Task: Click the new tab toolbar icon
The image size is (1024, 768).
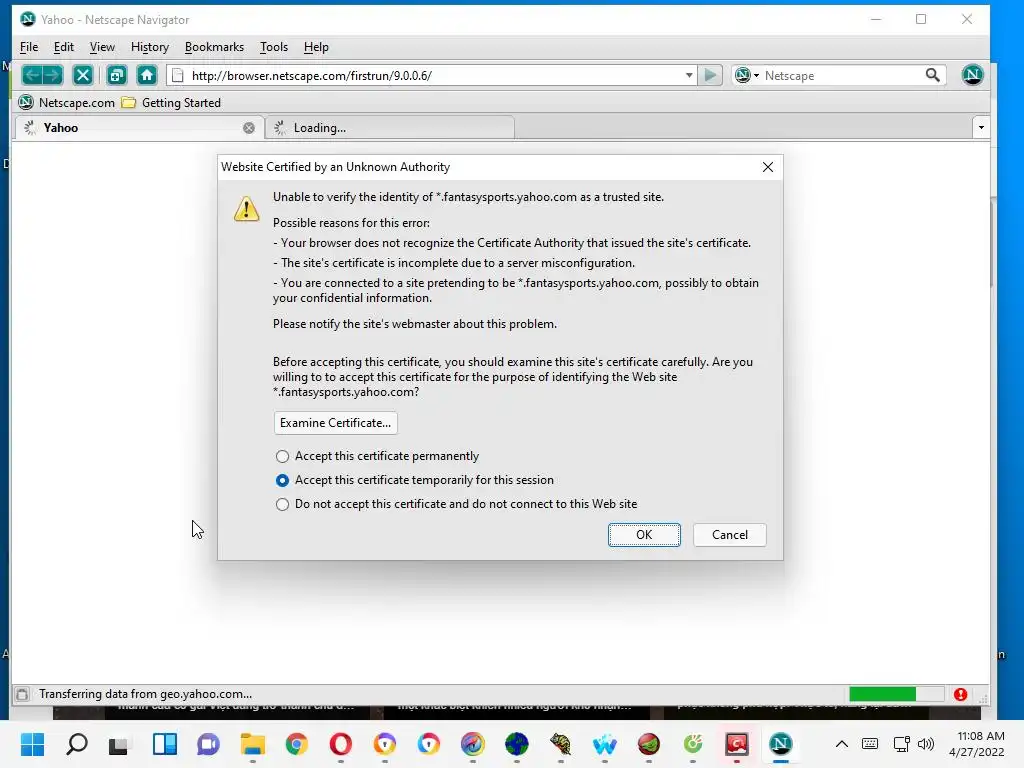Action: tap(116, 75)
